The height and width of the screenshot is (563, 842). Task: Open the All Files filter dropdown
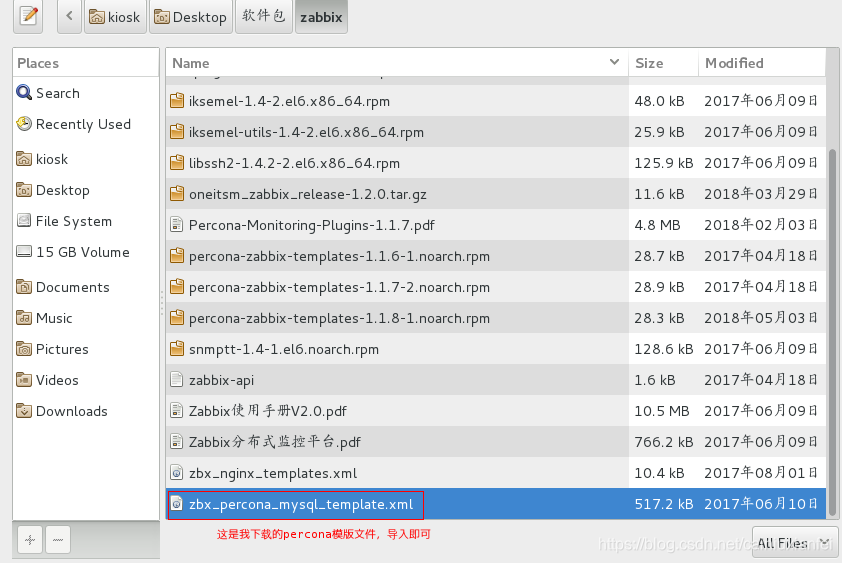tap(794, 543)
